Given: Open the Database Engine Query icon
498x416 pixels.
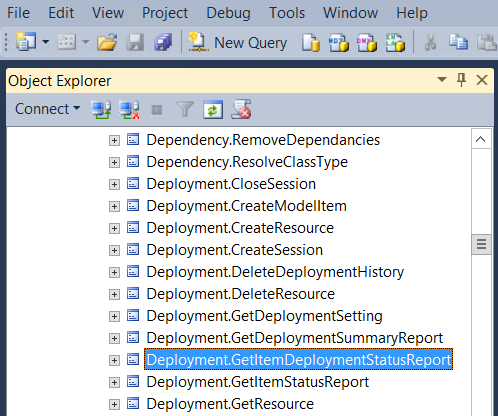Looking at the screenshot, I should (x=311, y=43).
